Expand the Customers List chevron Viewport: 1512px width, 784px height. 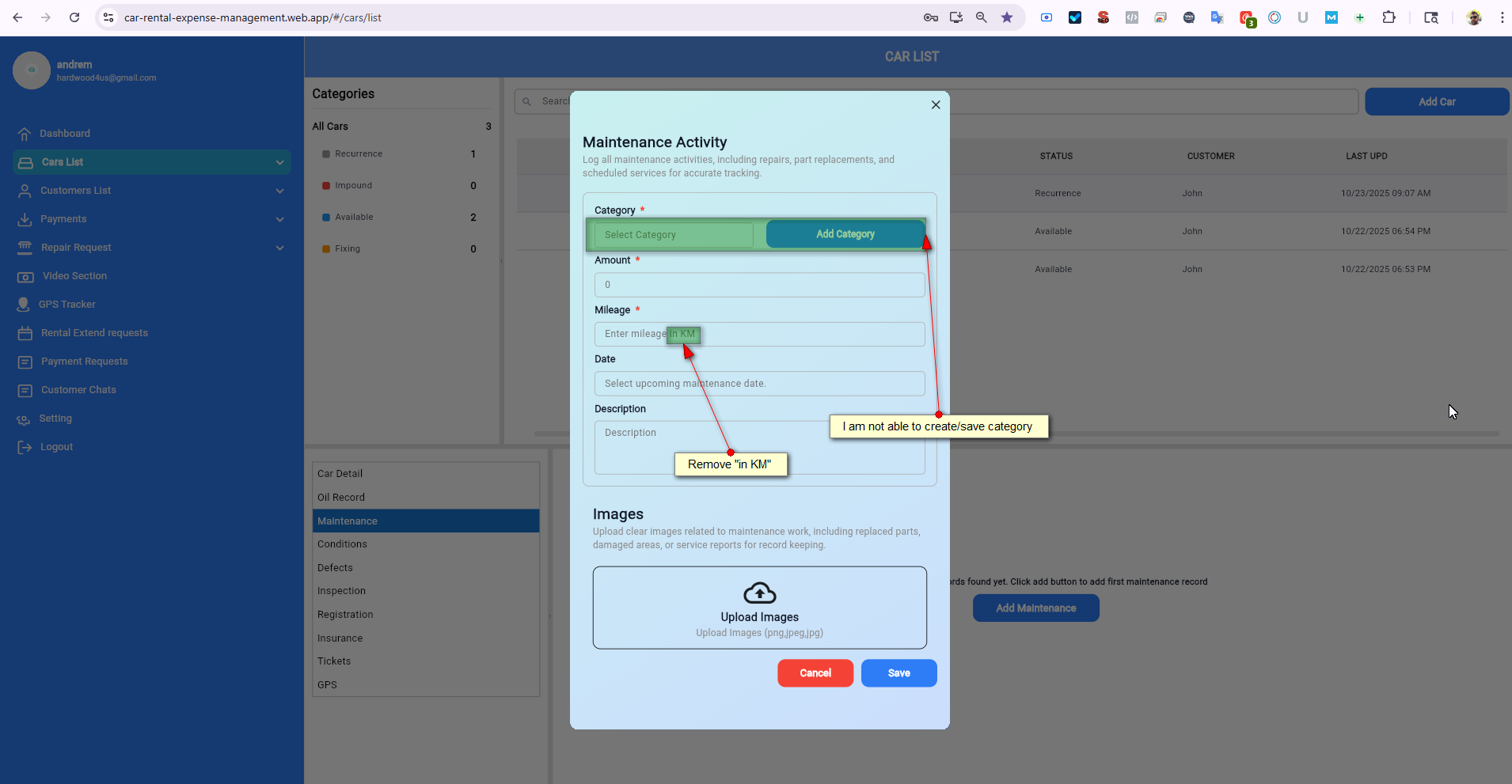(279, 191)
